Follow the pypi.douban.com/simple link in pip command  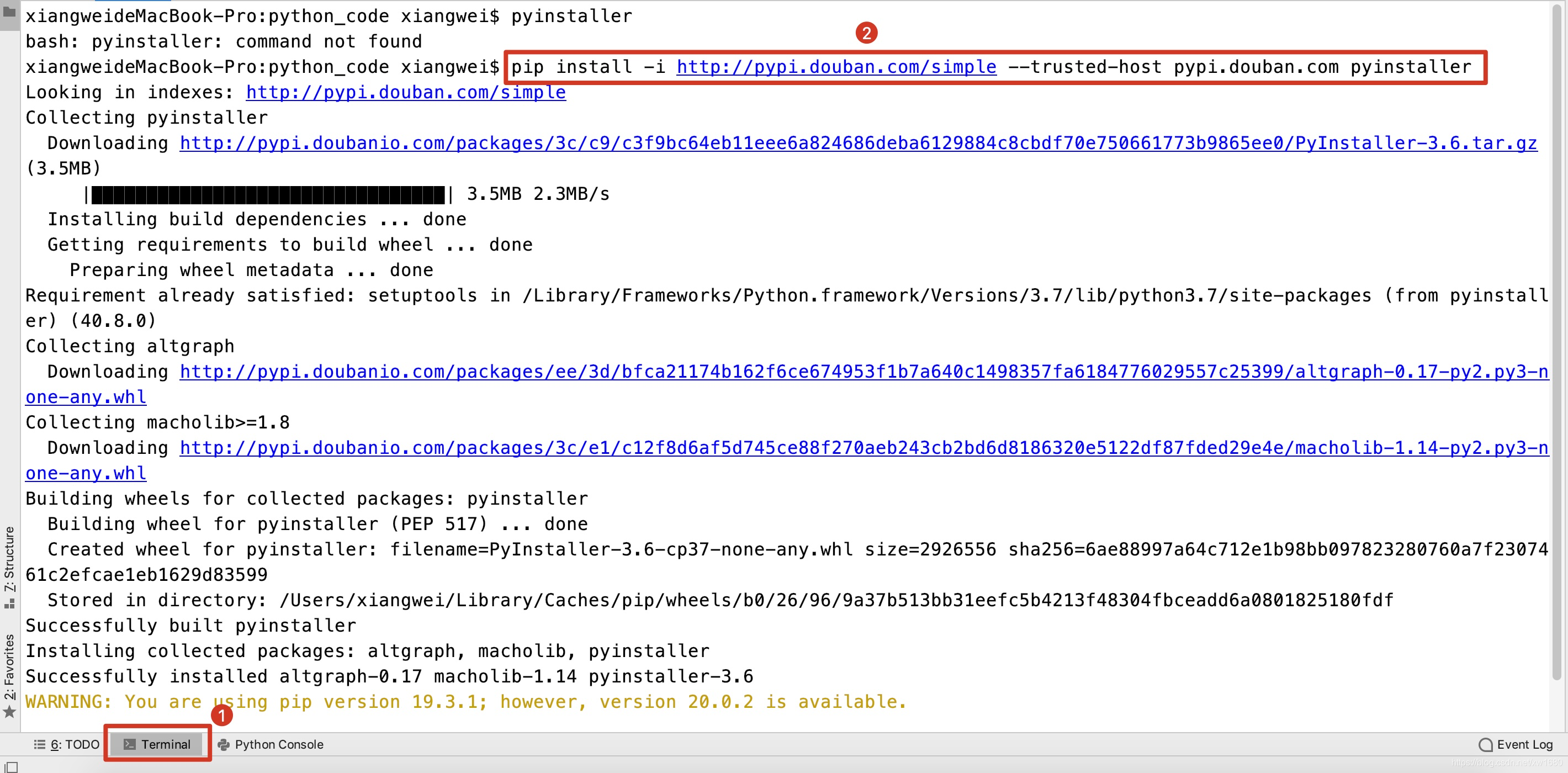coord(836,67)
